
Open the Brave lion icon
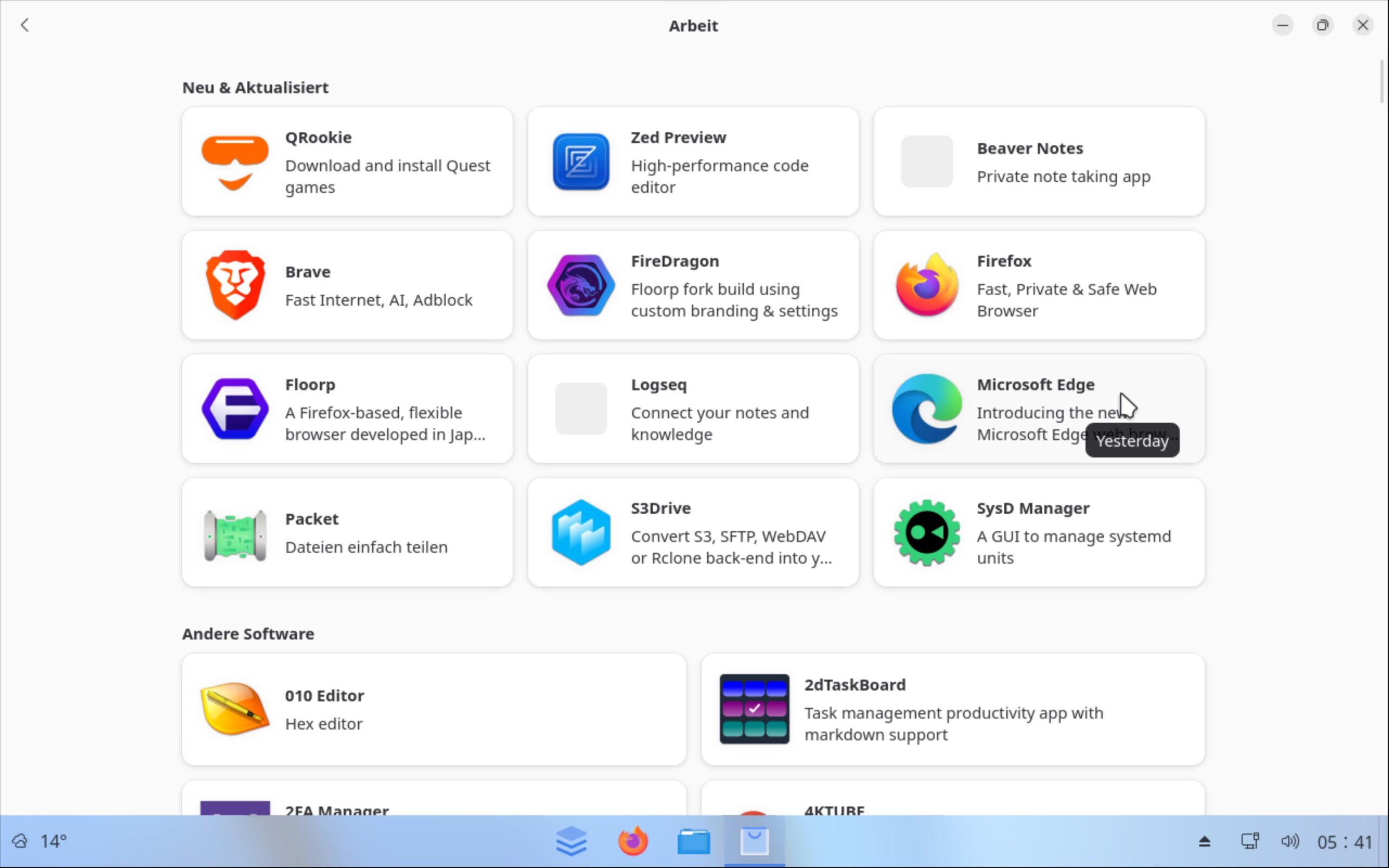[235, 285]
